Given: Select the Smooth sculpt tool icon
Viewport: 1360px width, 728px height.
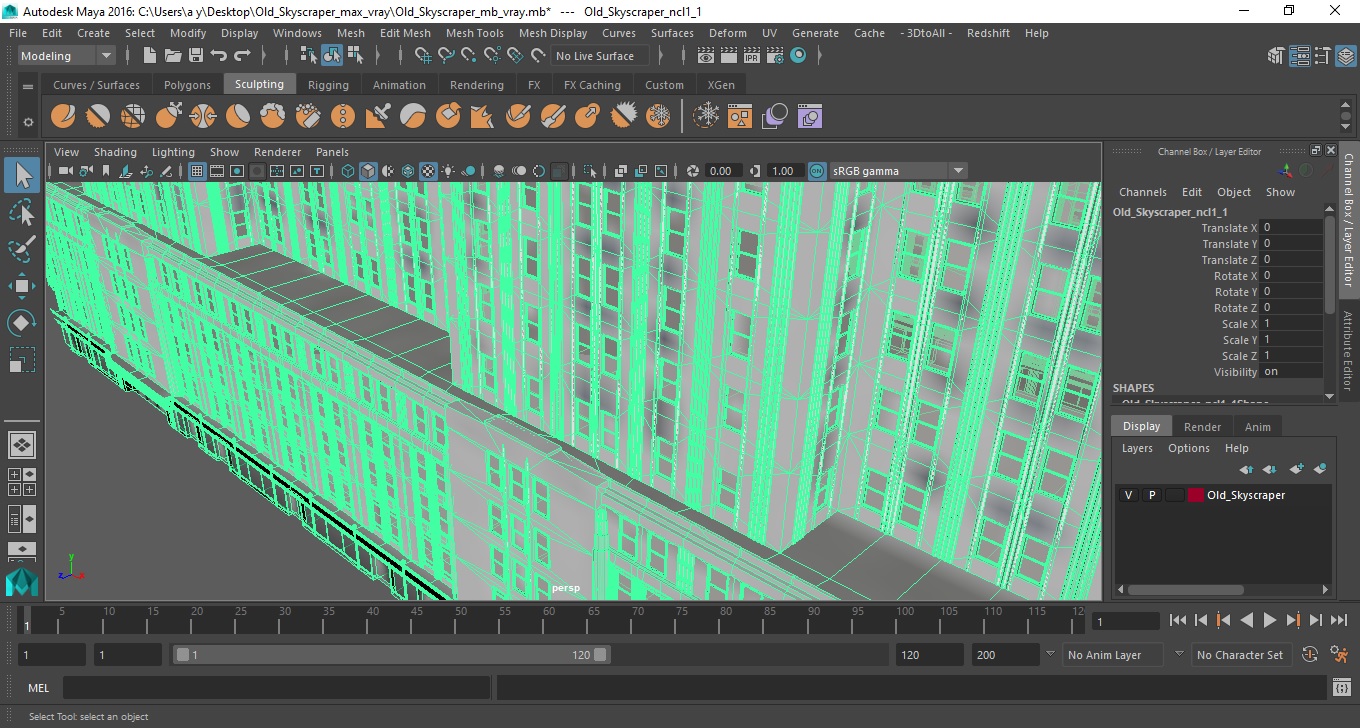Looking at the screenshot, I should tap(98, 117).
